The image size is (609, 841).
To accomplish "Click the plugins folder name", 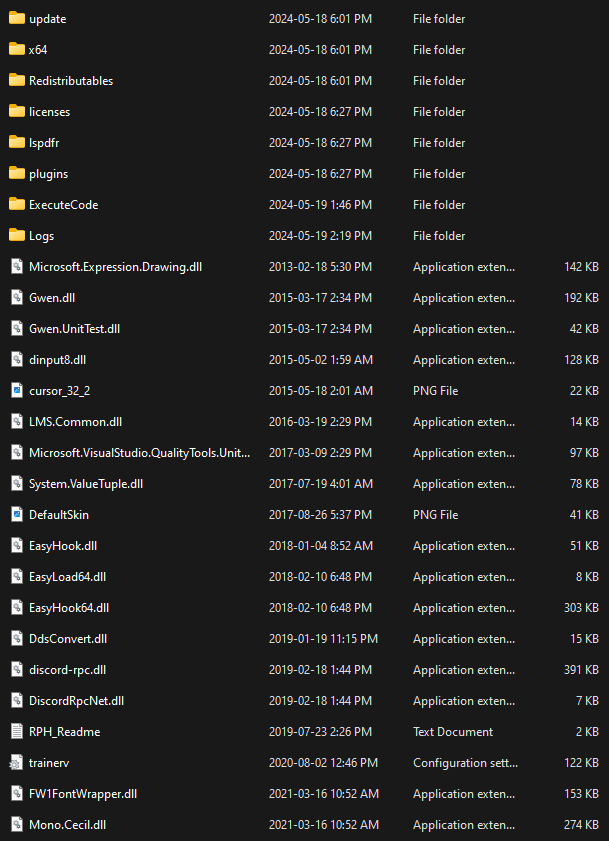I will pos(48,174).
